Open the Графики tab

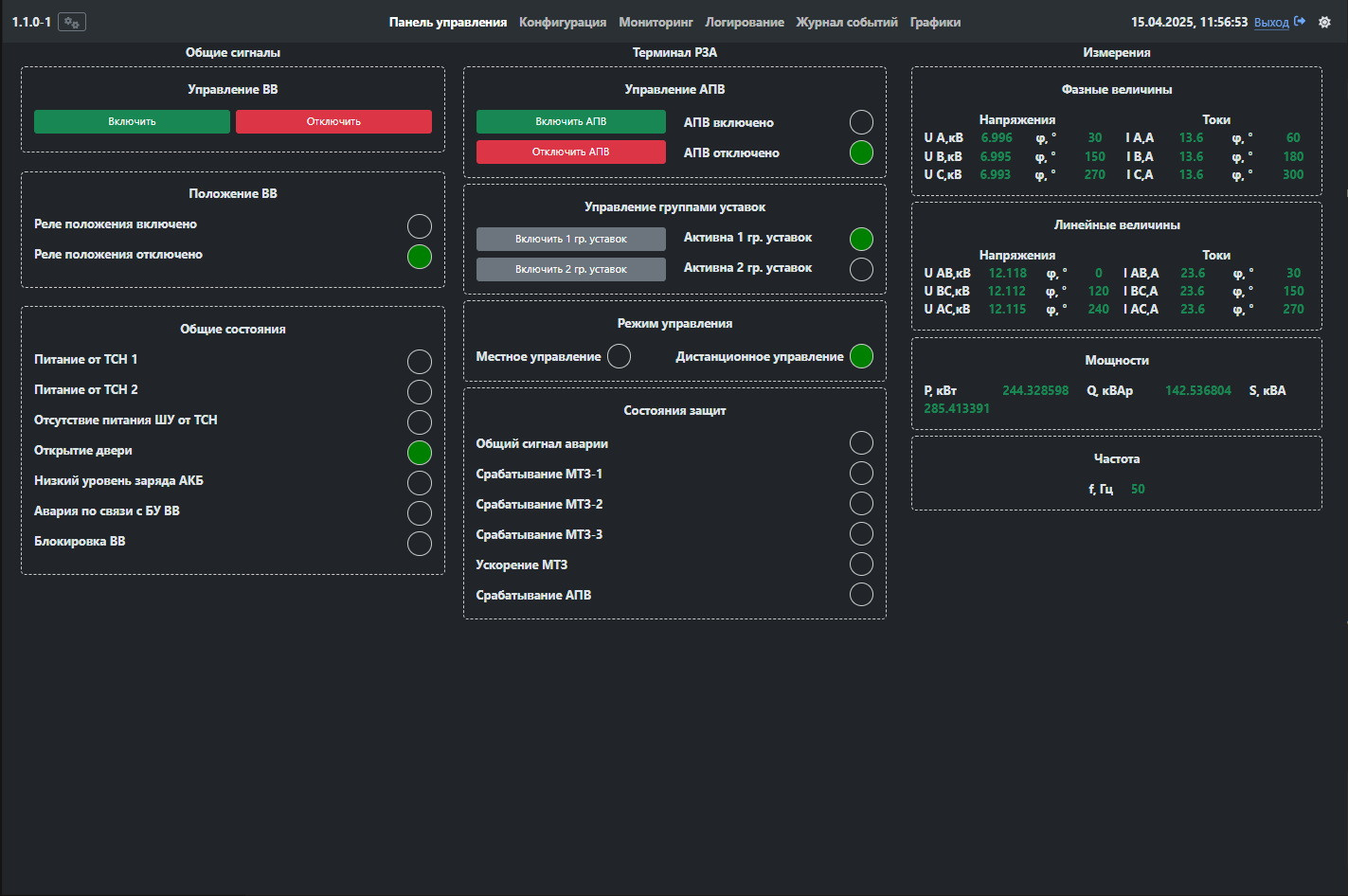click(x=935, y=22)
